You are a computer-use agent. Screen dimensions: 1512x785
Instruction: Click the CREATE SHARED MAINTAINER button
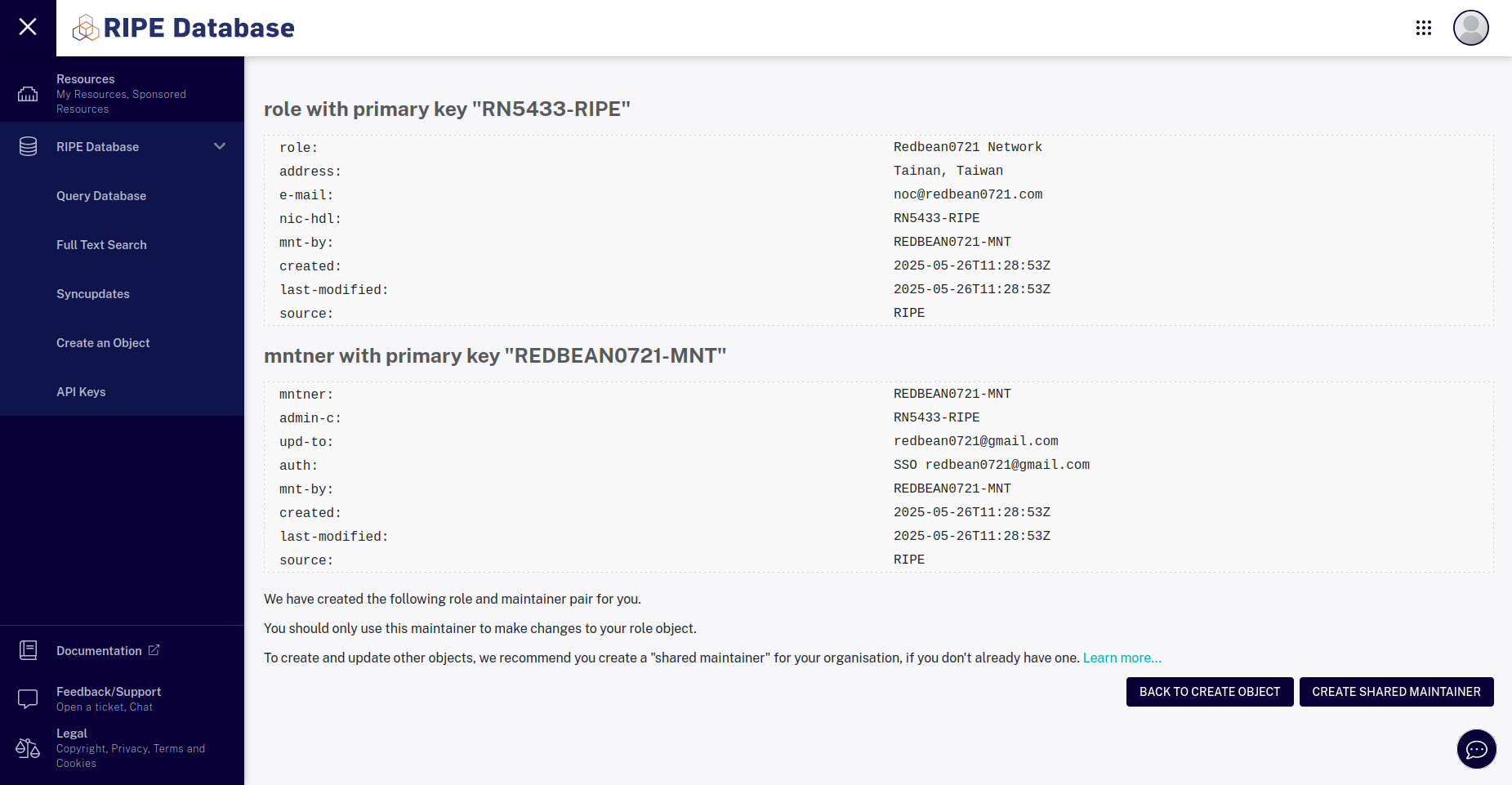coord(1396,692)
